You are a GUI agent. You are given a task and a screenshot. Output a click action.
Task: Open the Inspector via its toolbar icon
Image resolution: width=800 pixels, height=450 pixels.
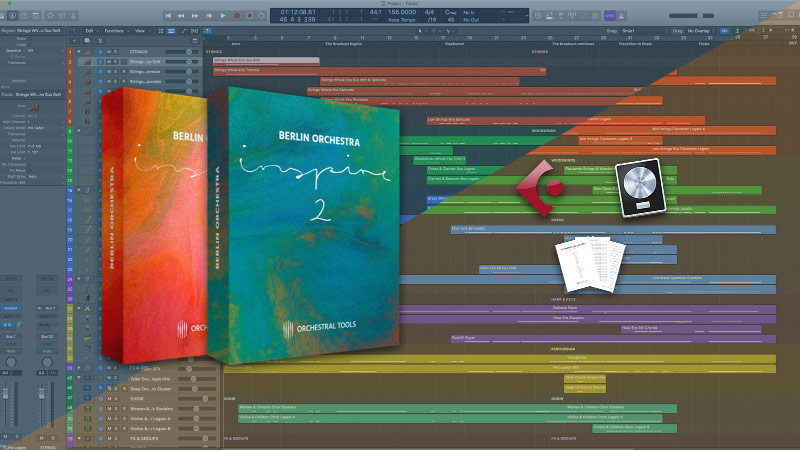click(12, 16)
